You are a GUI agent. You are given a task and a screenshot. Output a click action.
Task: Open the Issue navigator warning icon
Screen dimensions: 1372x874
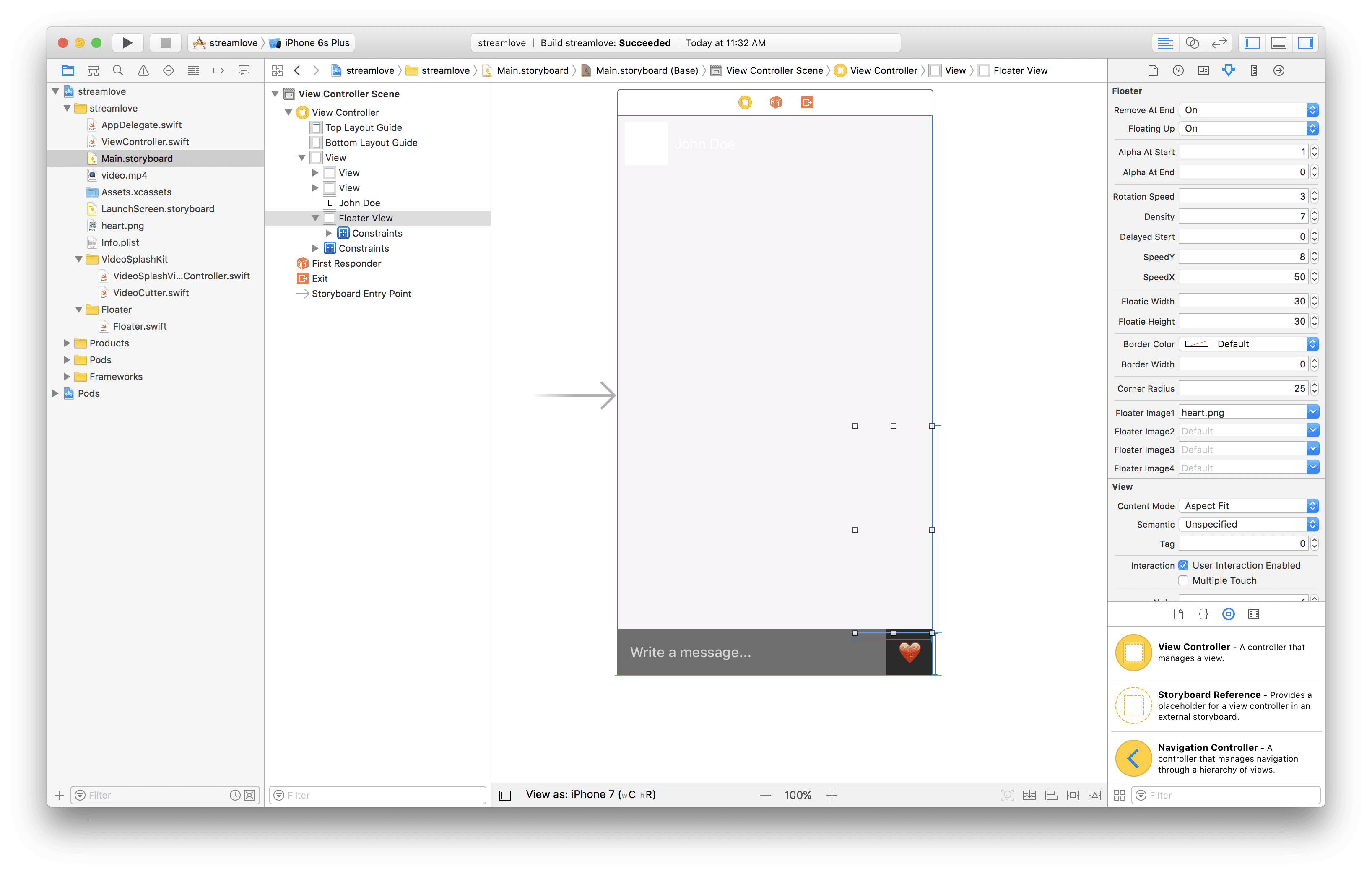pyautogui.click(x=143, y=70)
